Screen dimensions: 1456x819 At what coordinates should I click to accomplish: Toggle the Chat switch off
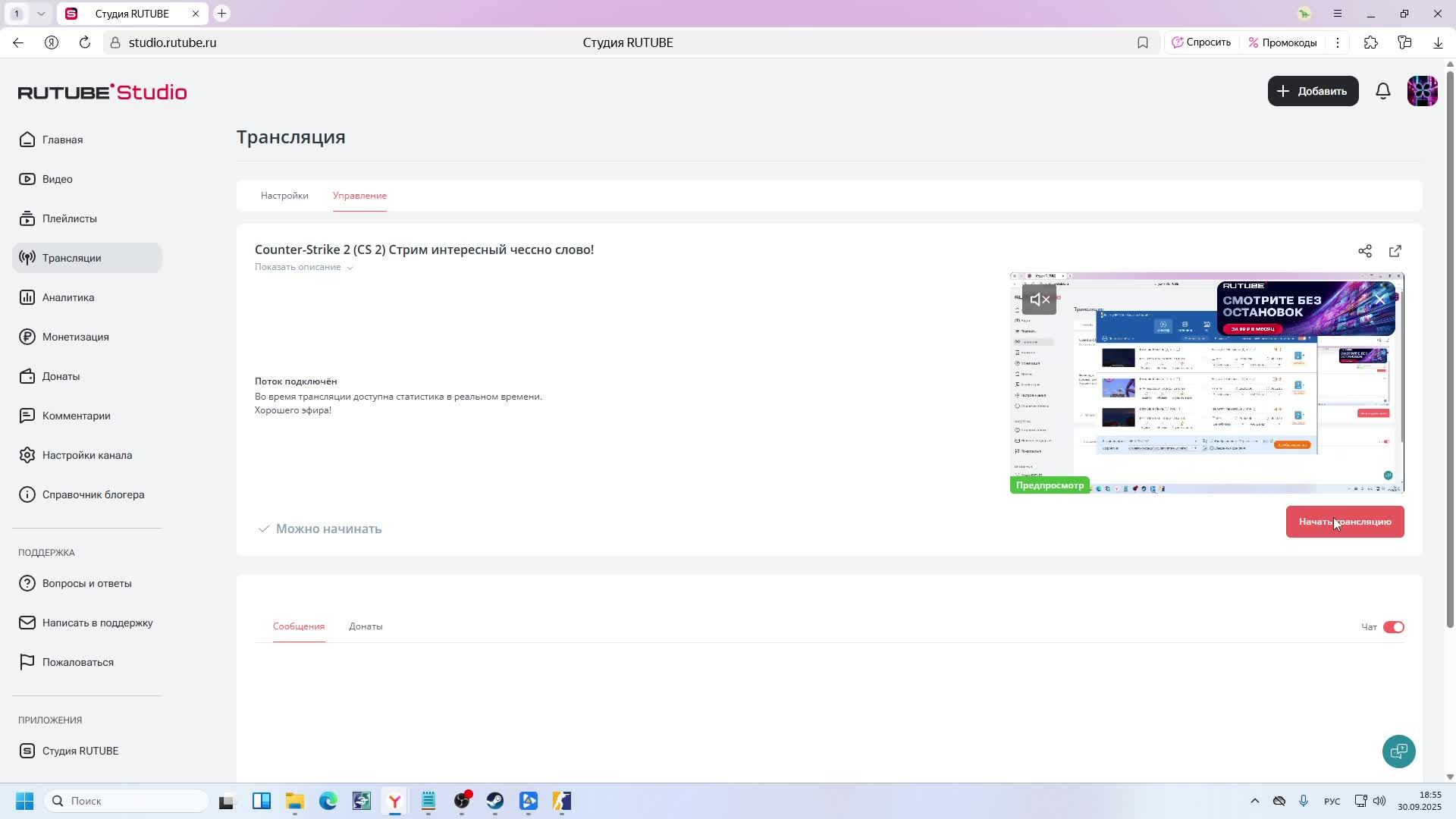pyautogui.click(x=1393, y=627)
